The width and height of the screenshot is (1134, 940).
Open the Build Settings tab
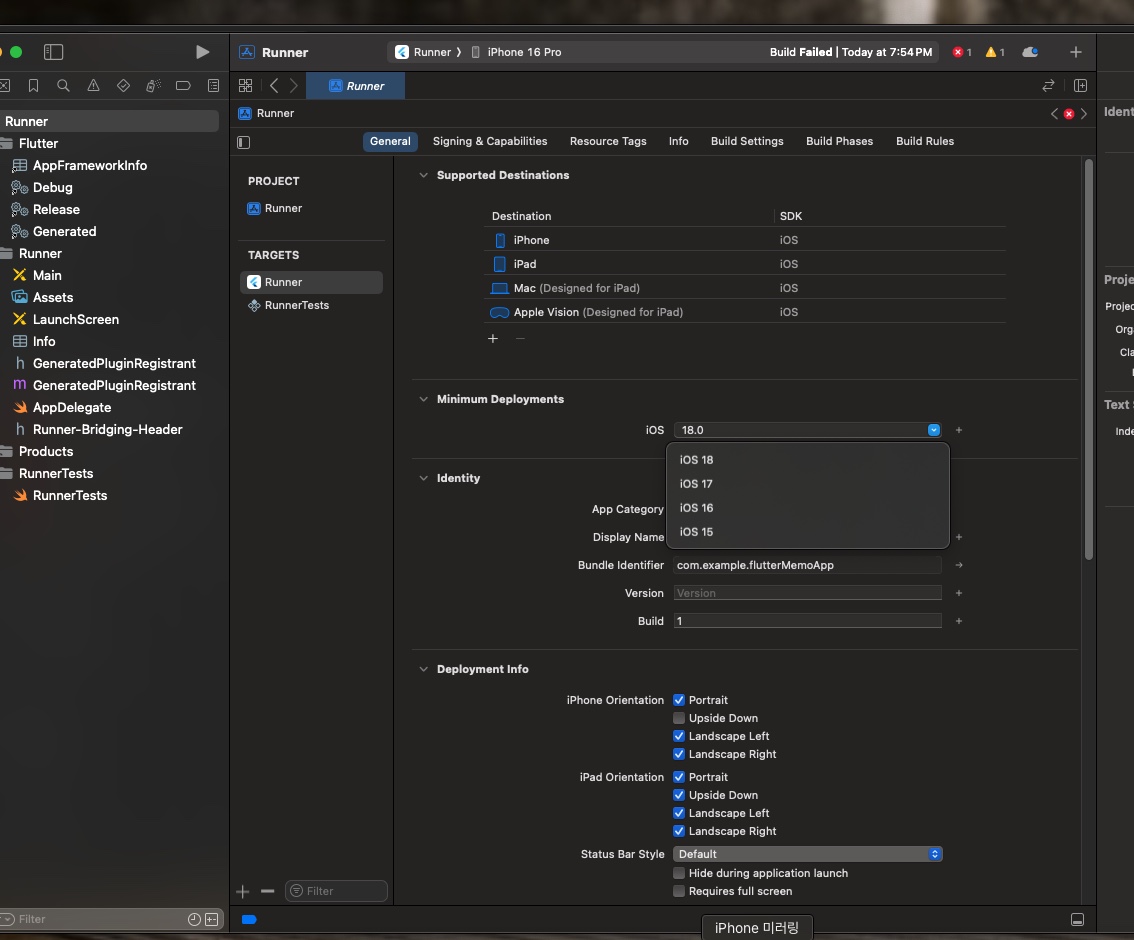point(747,141)
